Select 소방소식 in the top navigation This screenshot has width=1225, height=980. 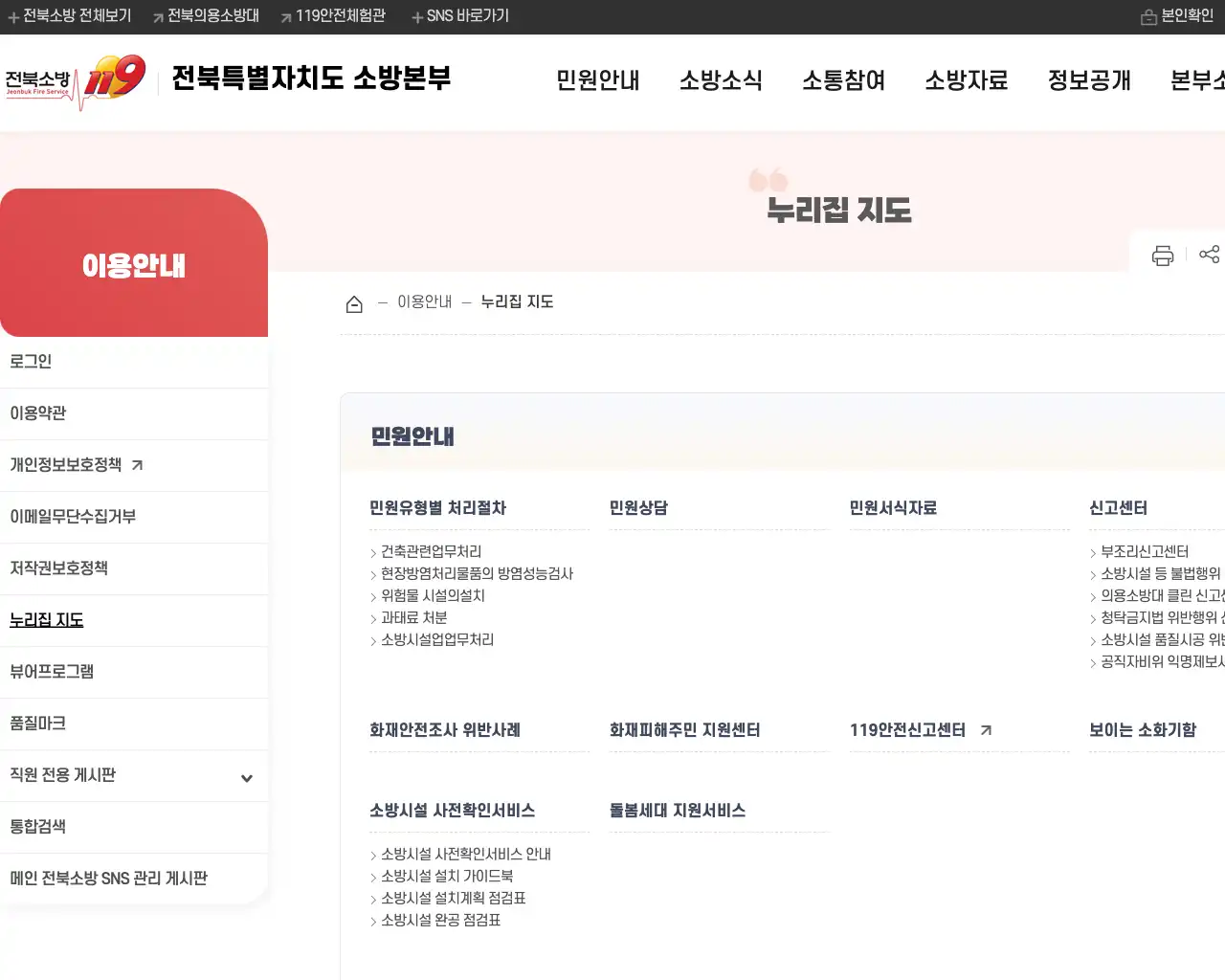[723, 81]
